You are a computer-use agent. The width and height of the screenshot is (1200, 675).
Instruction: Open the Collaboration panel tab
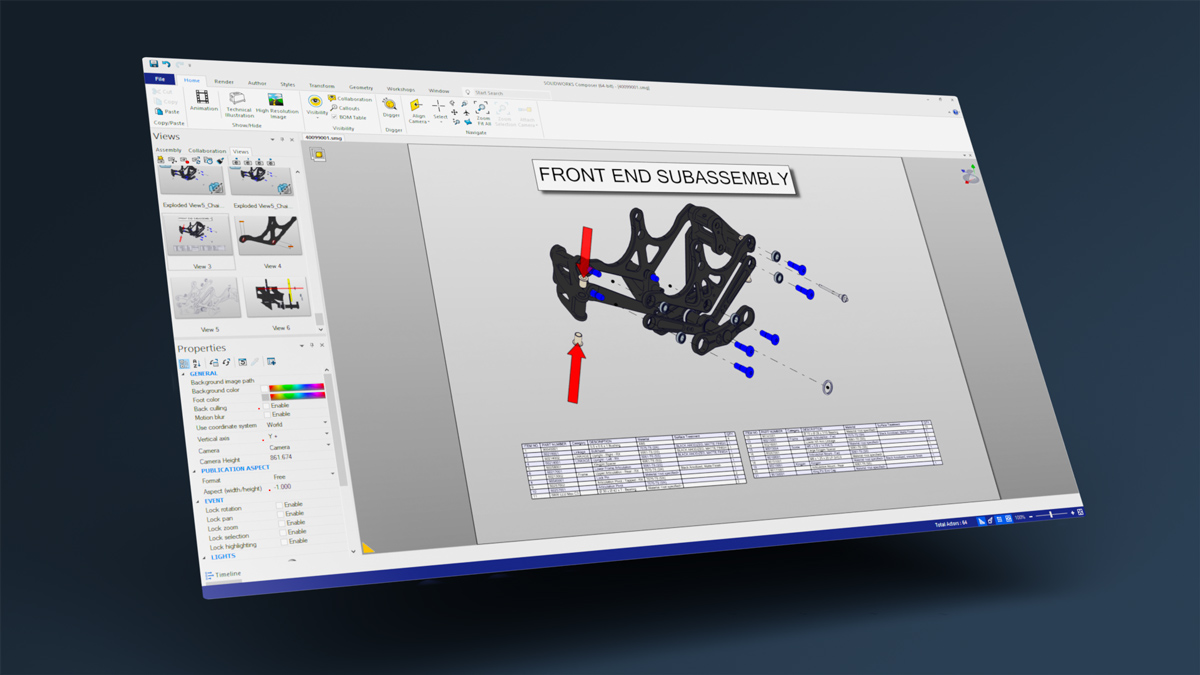point(207,151)
